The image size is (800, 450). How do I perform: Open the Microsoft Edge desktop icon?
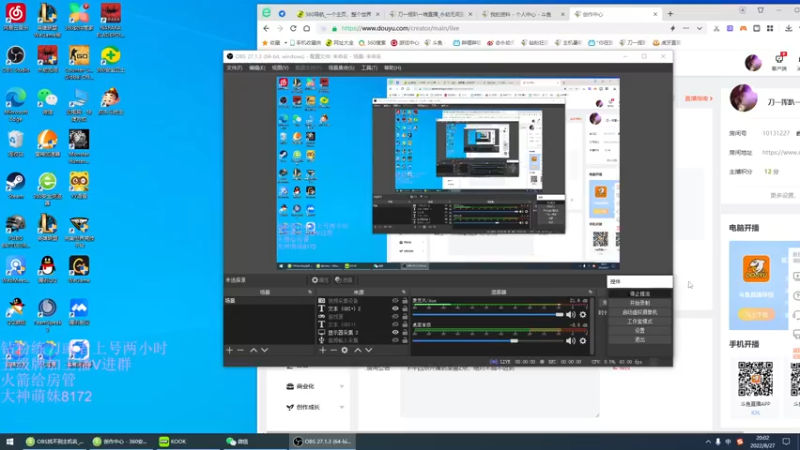(x=16, y=104)
